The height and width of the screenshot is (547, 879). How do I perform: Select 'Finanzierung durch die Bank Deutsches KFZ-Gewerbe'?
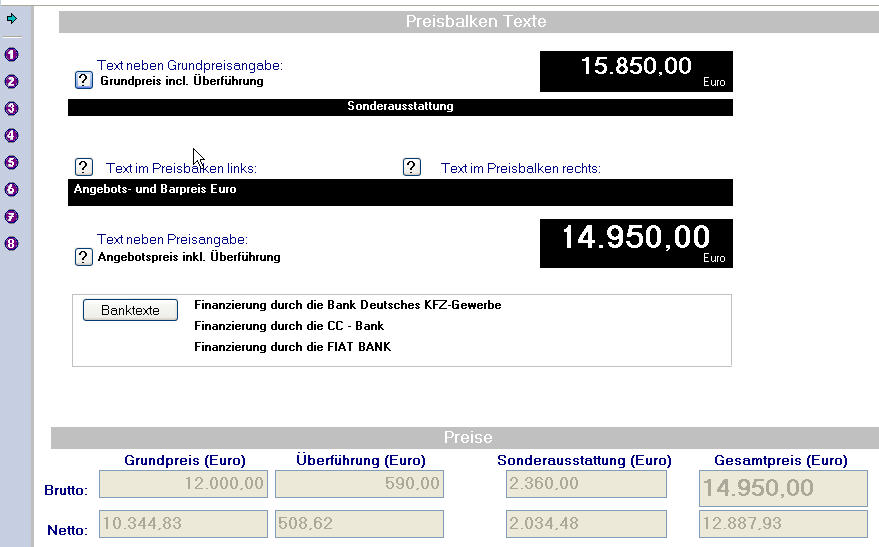tap(348, 305)
